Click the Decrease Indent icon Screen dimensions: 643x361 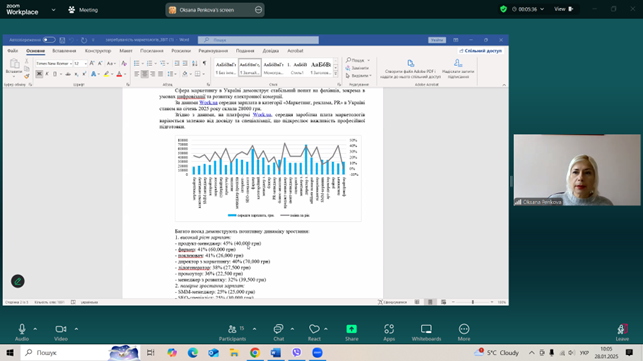click(177, 63)
